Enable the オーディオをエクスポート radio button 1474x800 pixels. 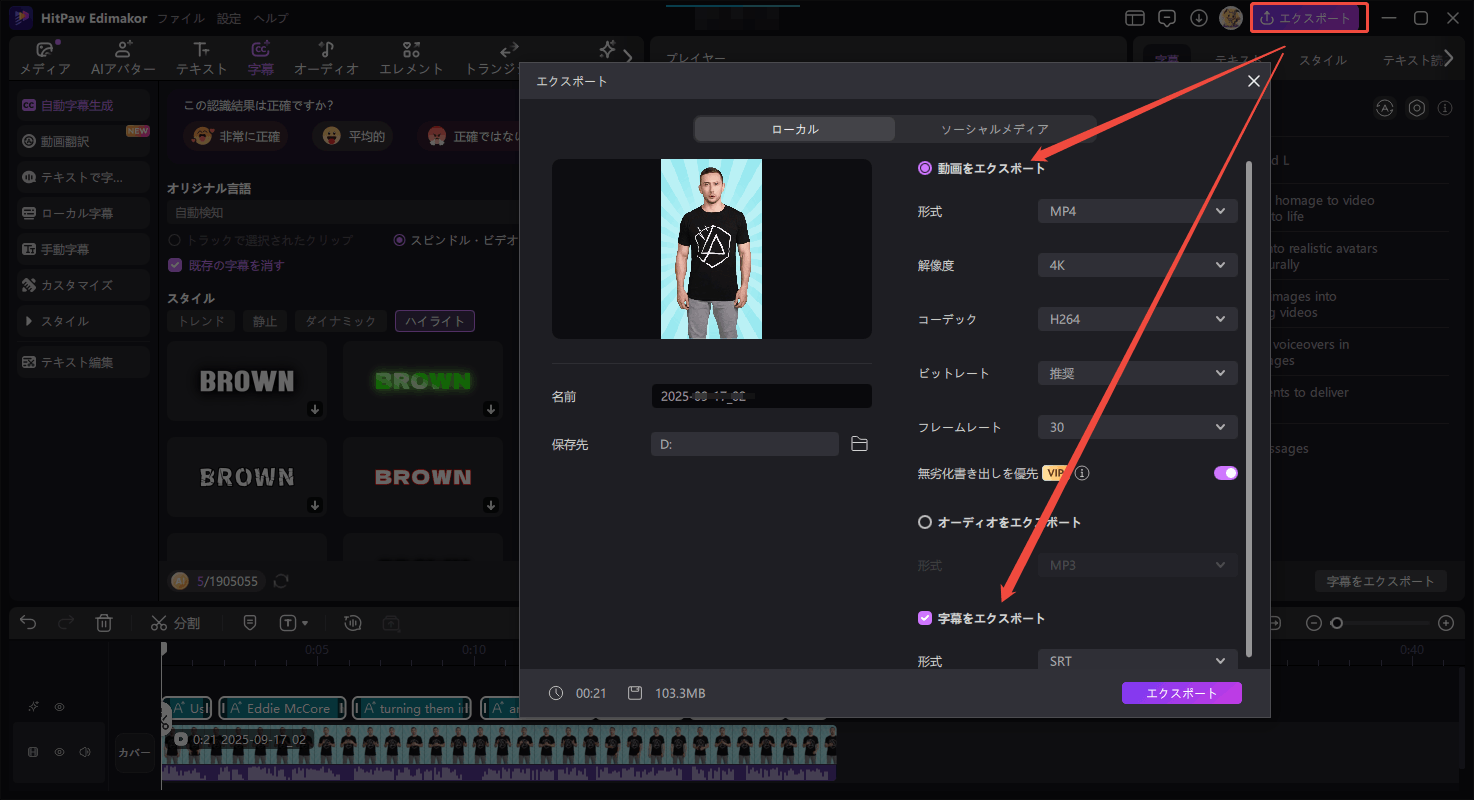924,521
